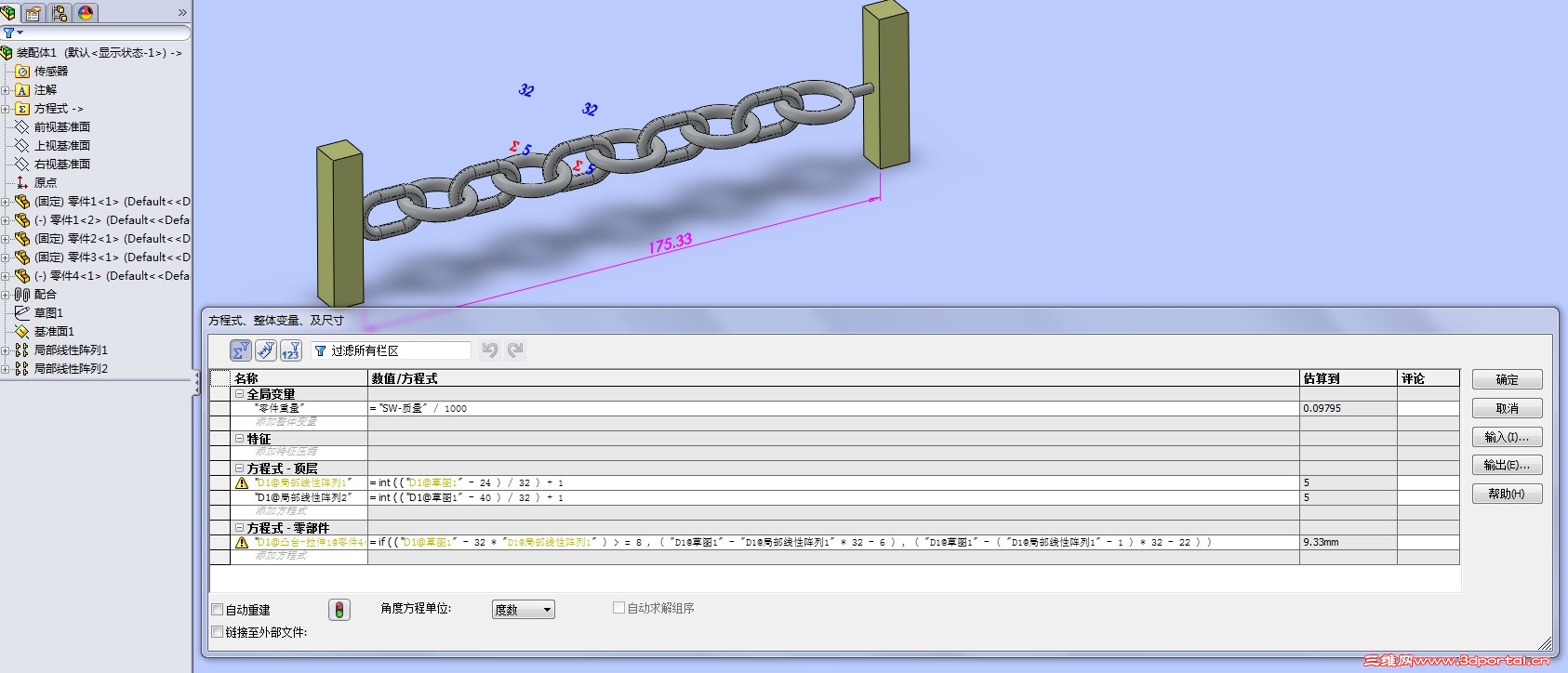1568x673 pixels.
Task: Click the redo arrow in equations dialog
Action: tap(516, 350)
